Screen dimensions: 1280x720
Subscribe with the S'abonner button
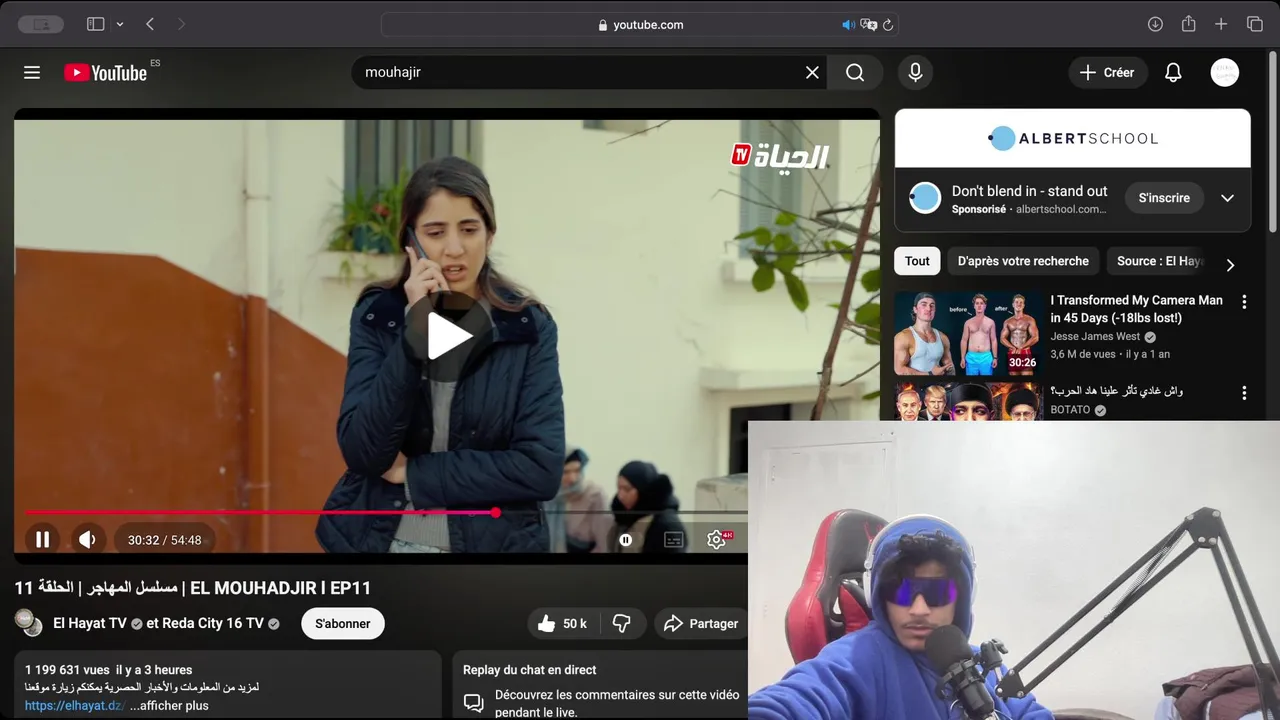pos(343,623)
